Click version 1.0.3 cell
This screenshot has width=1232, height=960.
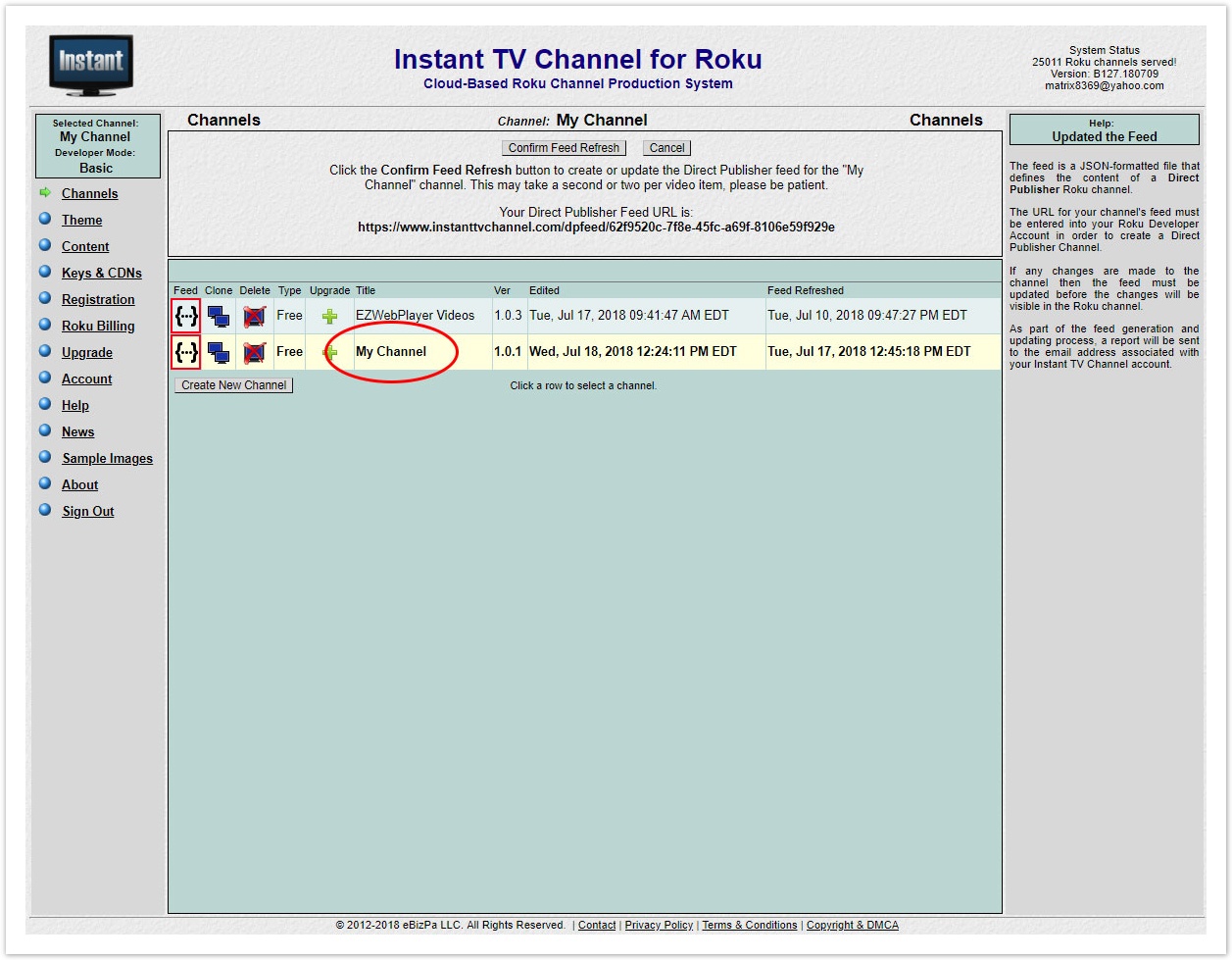[x=509, y=316]
